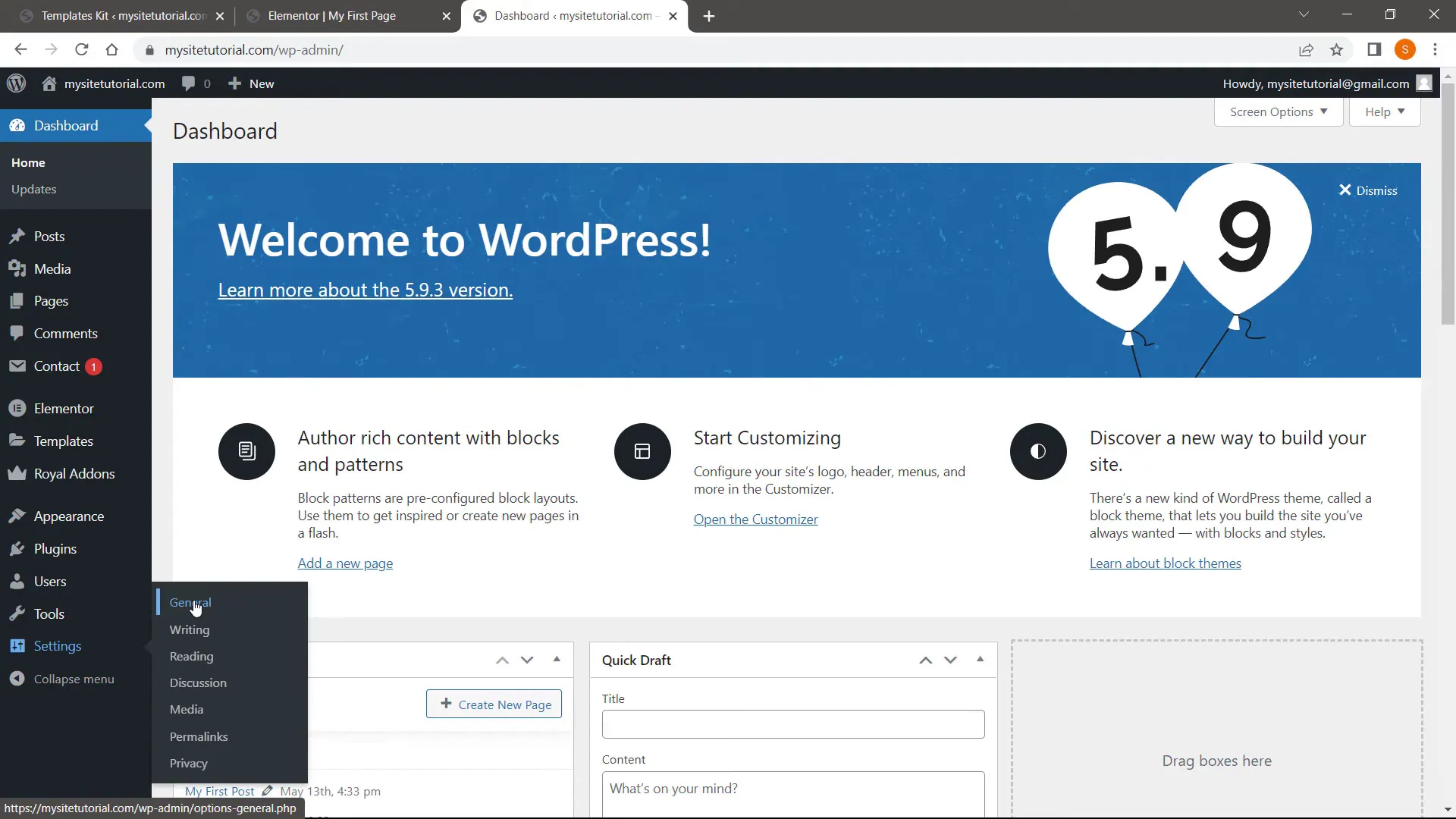Click the blocks and patterns circle icon
Screen dimensions: 1456x819
pyautogui.click(x=246, y=451)
